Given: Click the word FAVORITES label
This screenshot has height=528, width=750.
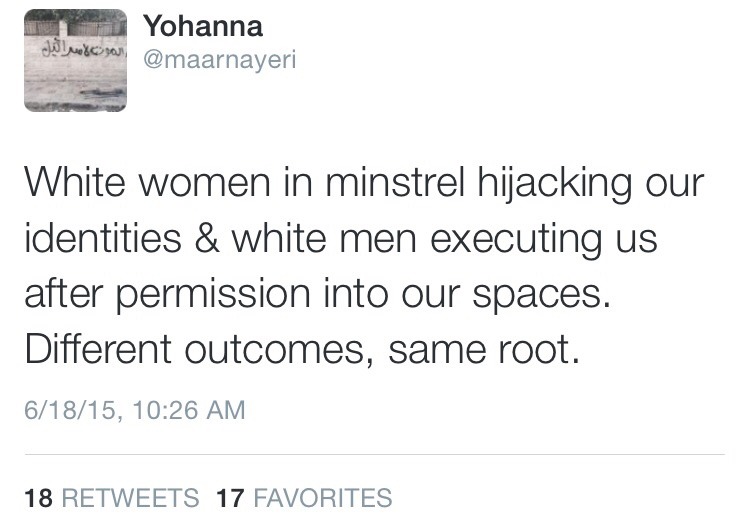Looking at the screenshot, I should (323, 497).
